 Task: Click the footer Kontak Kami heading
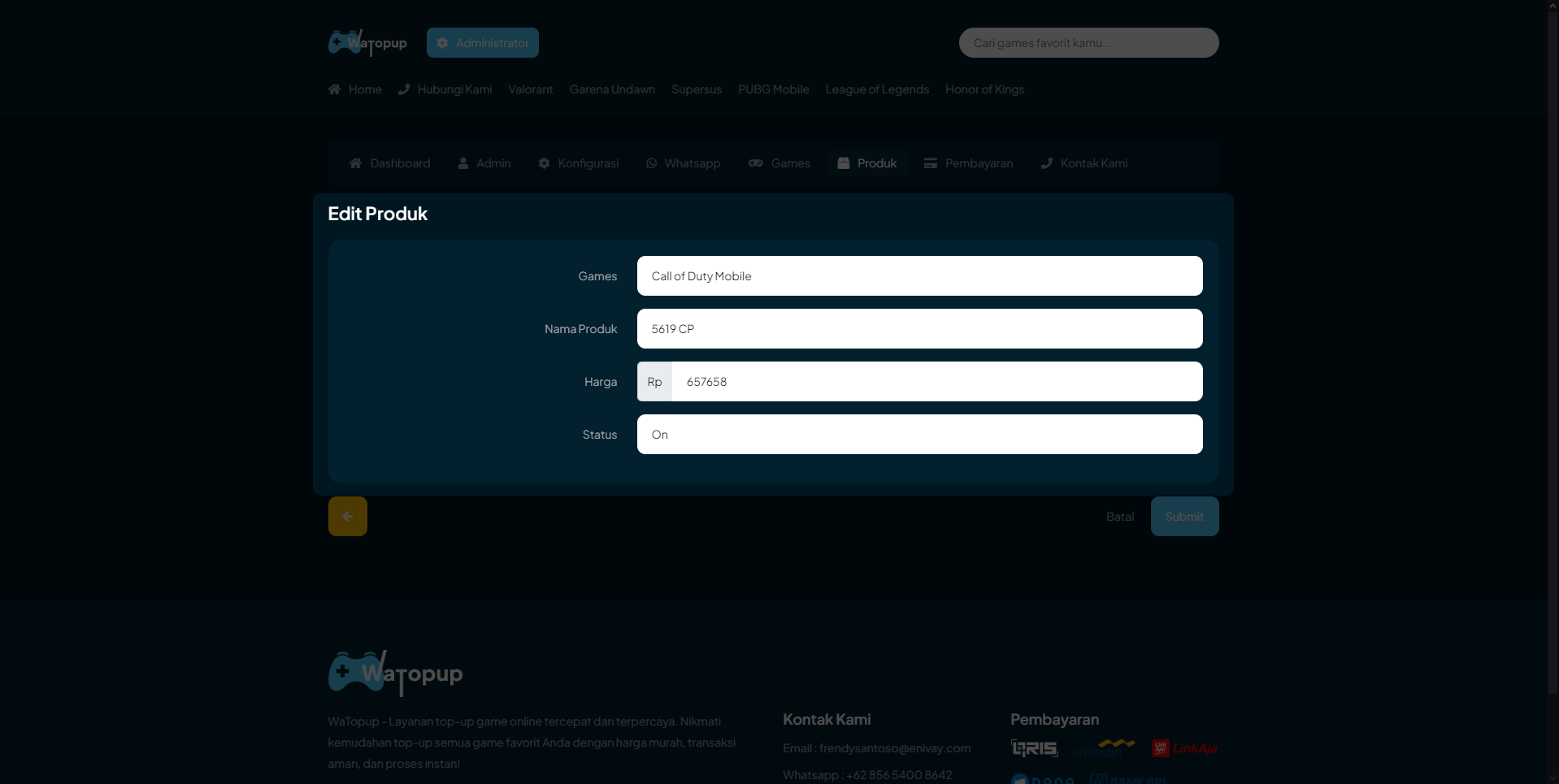click(827, 720)
